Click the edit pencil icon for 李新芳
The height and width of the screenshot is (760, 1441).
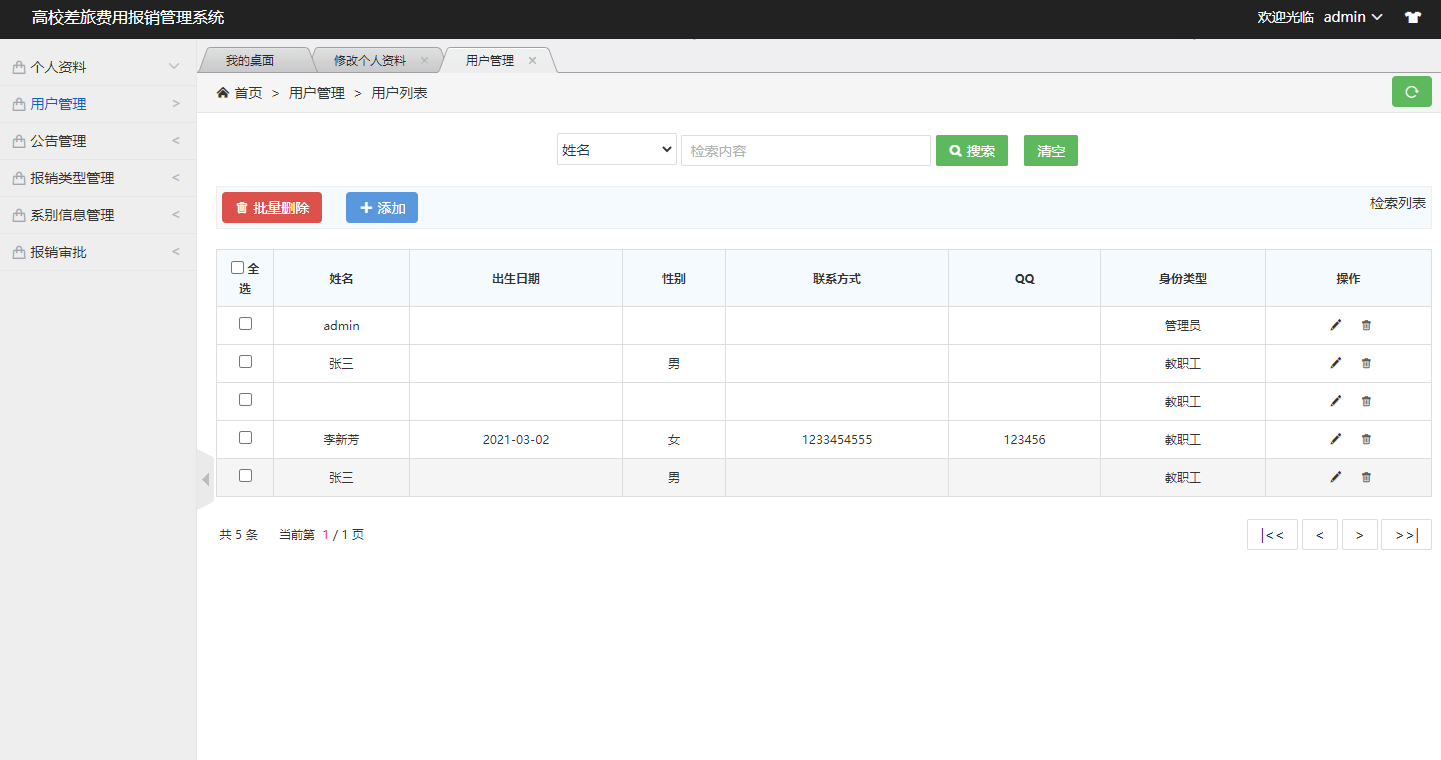(1335, 439)
